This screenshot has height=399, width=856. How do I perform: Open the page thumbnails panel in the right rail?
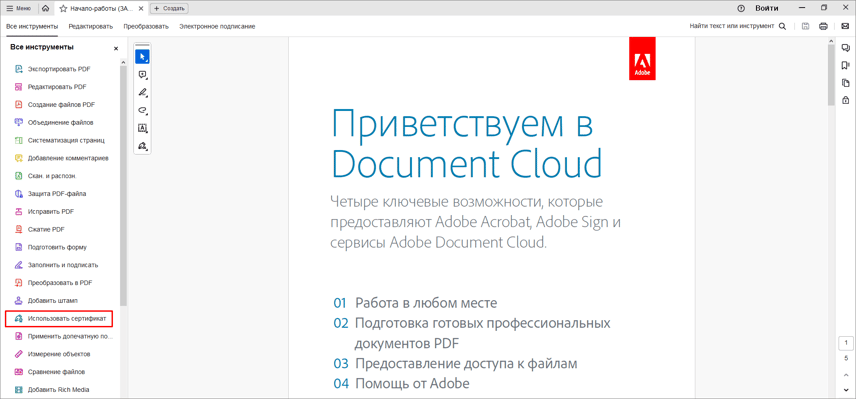[846, 83]
